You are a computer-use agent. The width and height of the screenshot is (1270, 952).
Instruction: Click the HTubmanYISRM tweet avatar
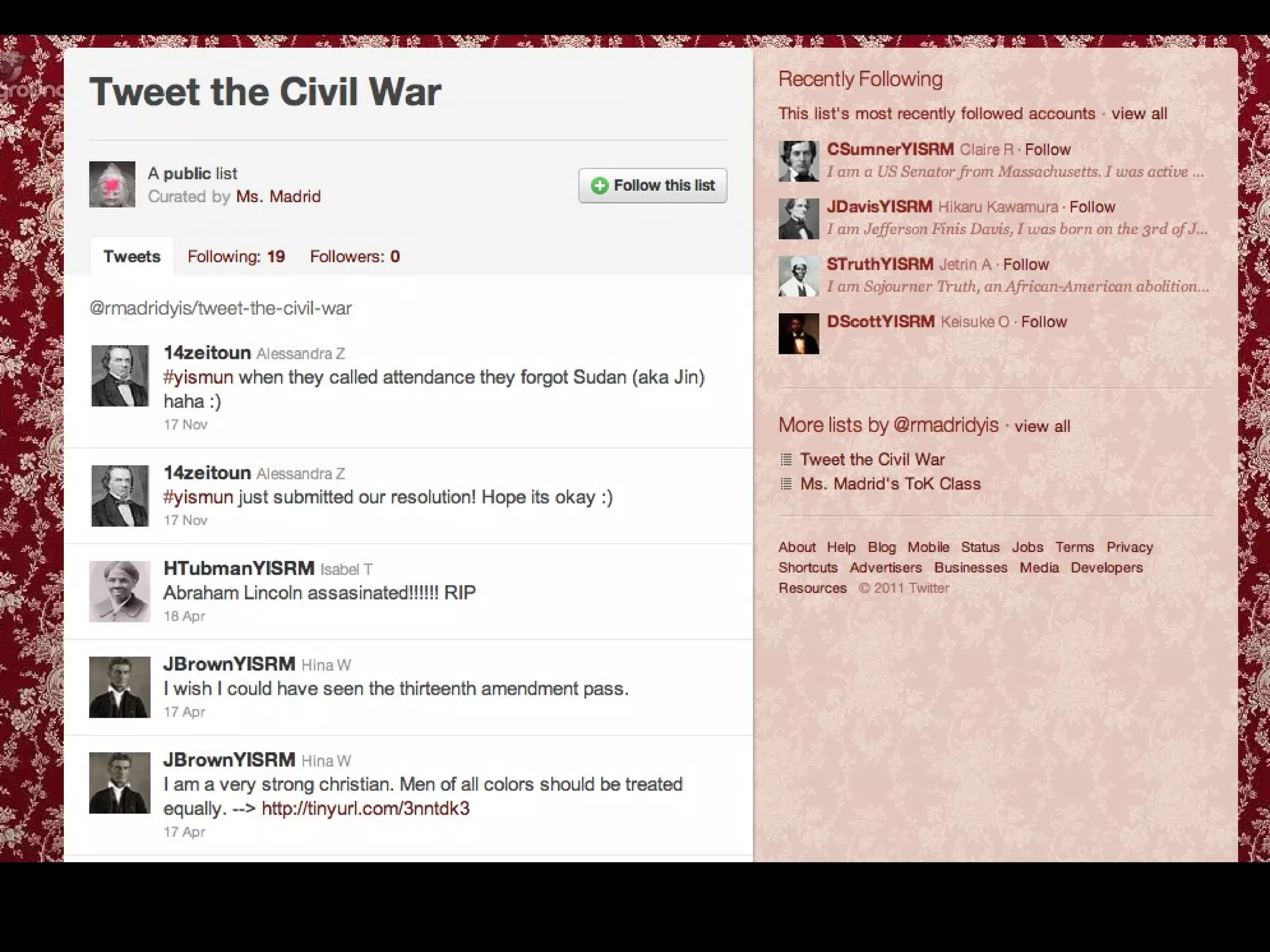click(x=120, y=591)
